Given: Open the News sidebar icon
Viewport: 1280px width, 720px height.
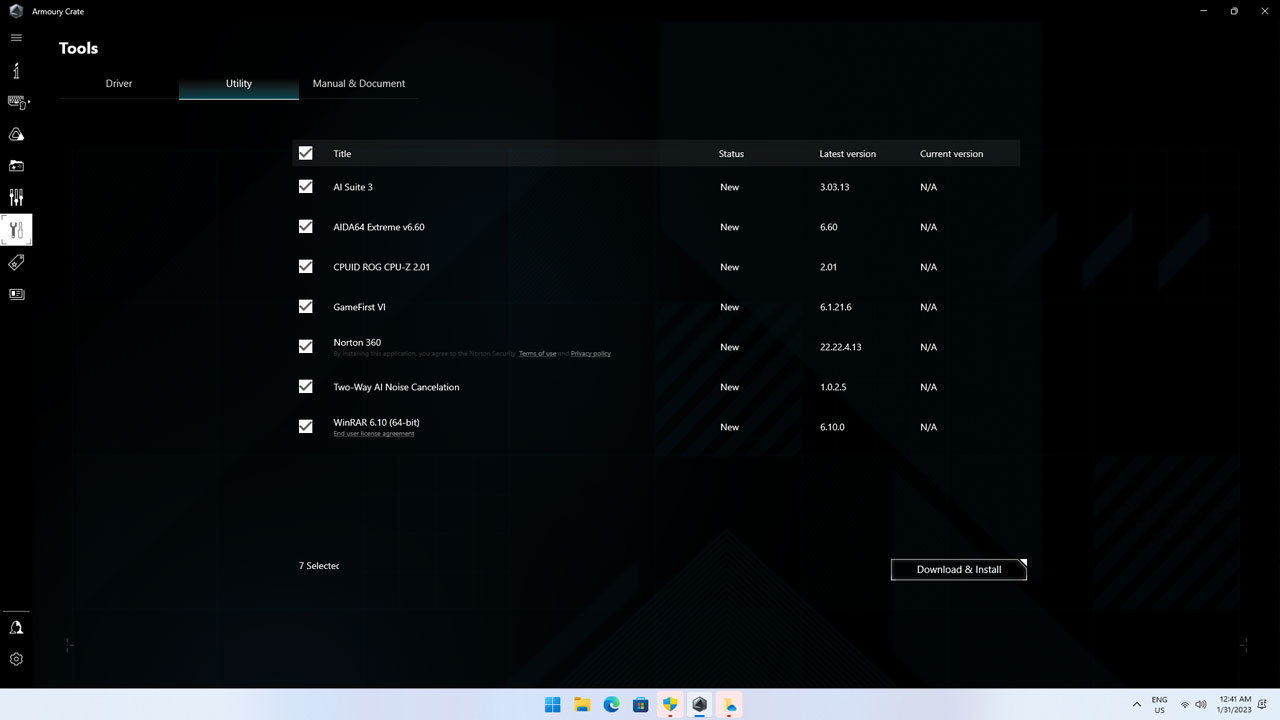Looking at the screenshot, I should pyautogui.click(x=16, y=294).
